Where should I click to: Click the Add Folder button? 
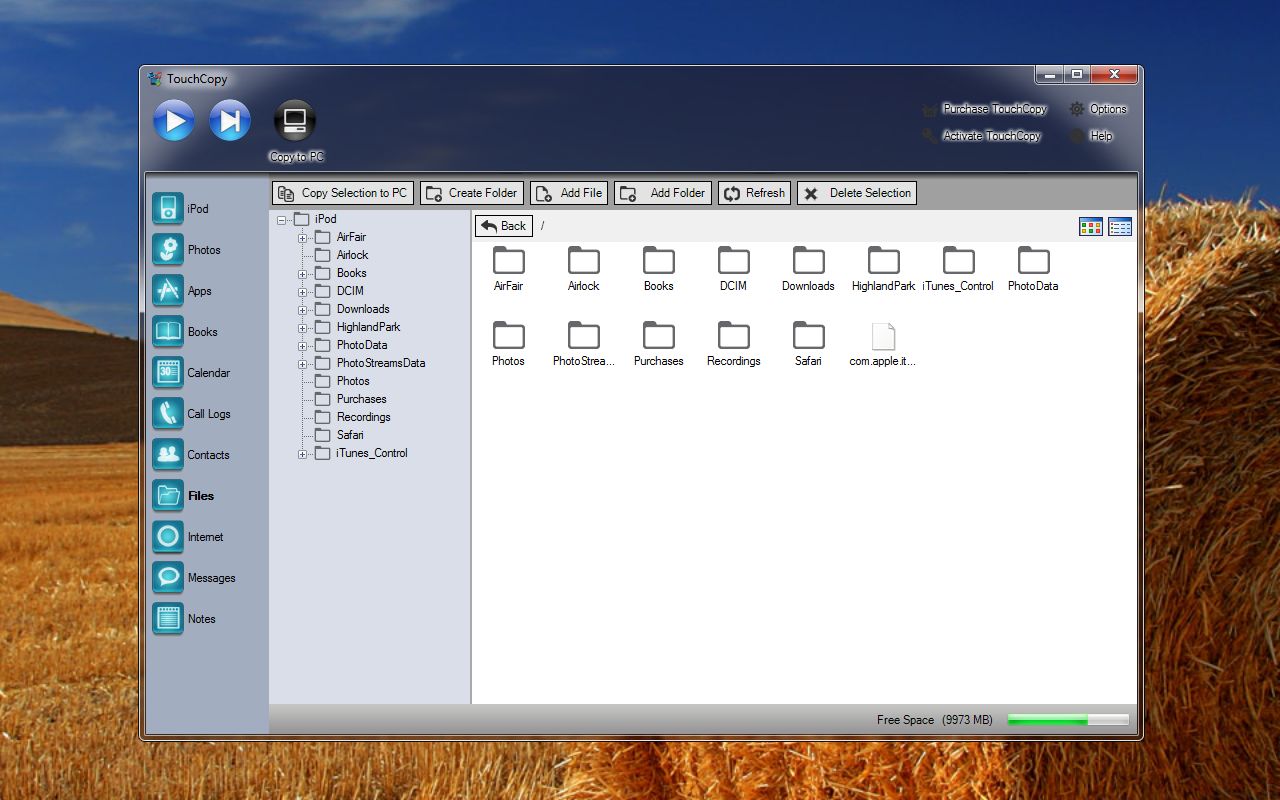coord(663,193)
